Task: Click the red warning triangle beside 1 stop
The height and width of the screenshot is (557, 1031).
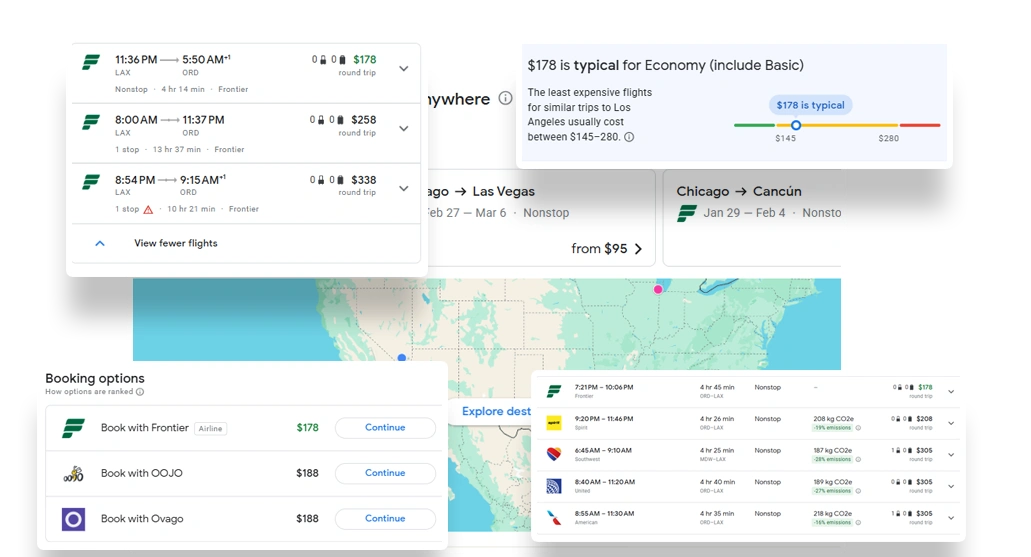Action: [x=148, y=209]
